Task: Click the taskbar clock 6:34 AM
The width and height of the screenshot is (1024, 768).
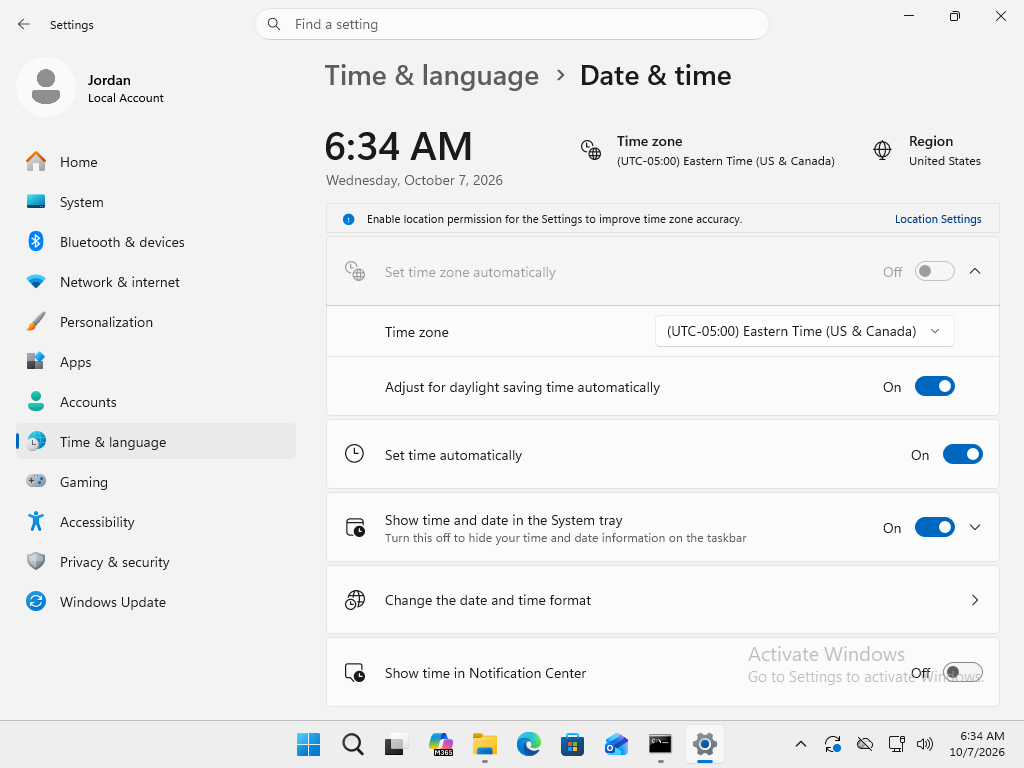Action: click(977, 744)
